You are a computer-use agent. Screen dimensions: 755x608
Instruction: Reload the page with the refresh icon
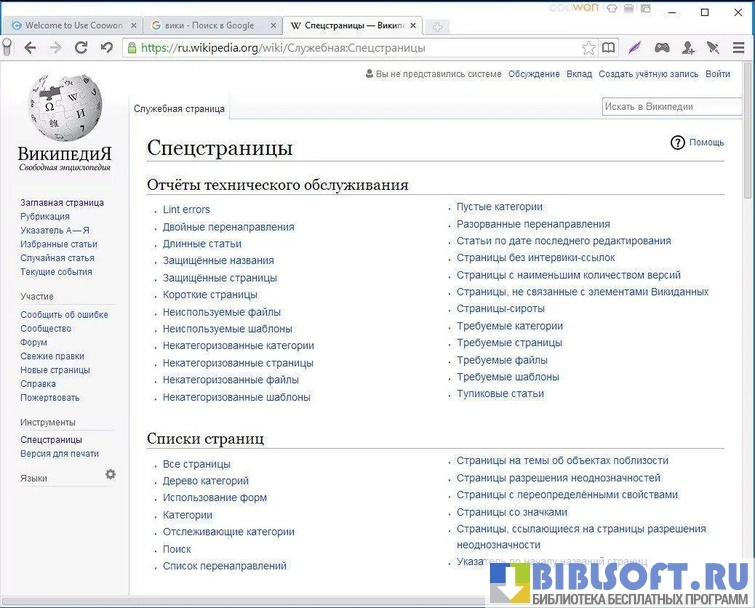point(106,47)
